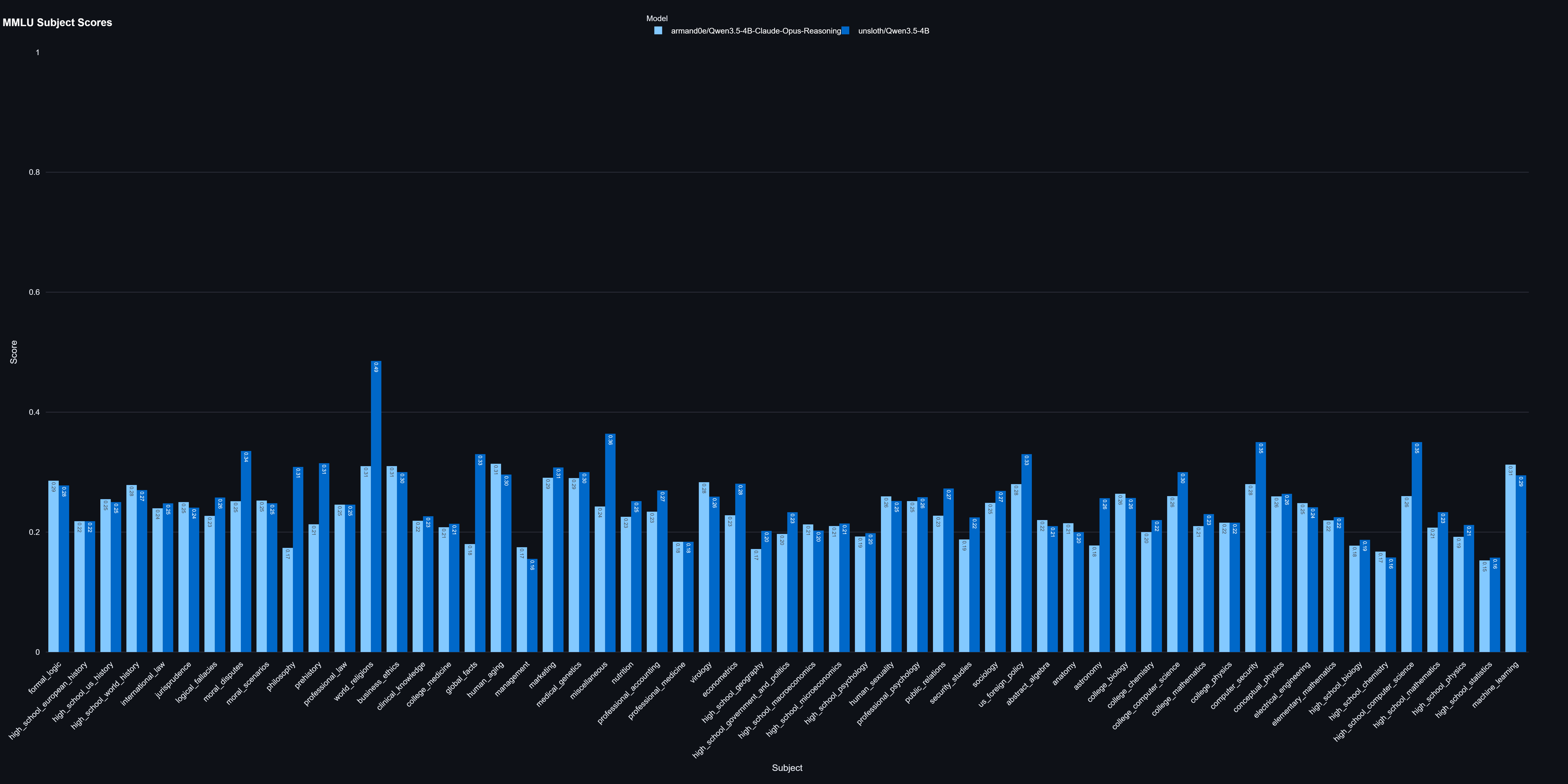Click the 0.2 y-axis tick label
The image size is (1568, 784).
34,532
